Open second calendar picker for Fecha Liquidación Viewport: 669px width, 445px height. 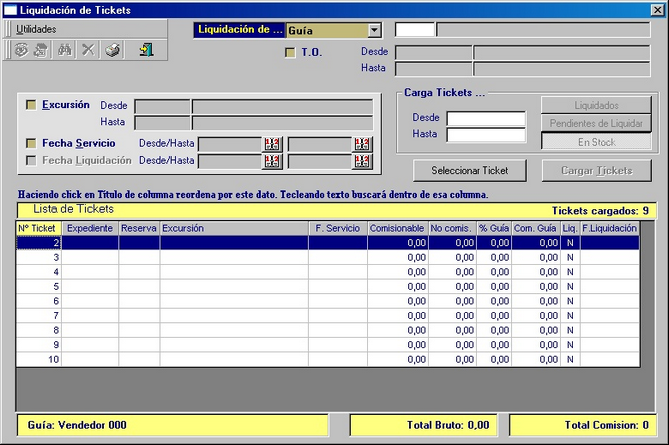[362, 161]
